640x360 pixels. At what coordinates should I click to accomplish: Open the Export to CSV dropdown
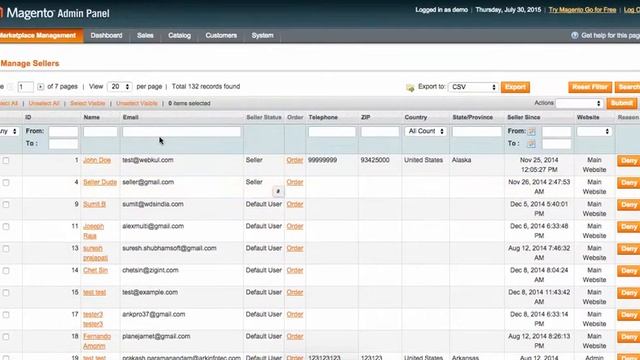[473, 87]
